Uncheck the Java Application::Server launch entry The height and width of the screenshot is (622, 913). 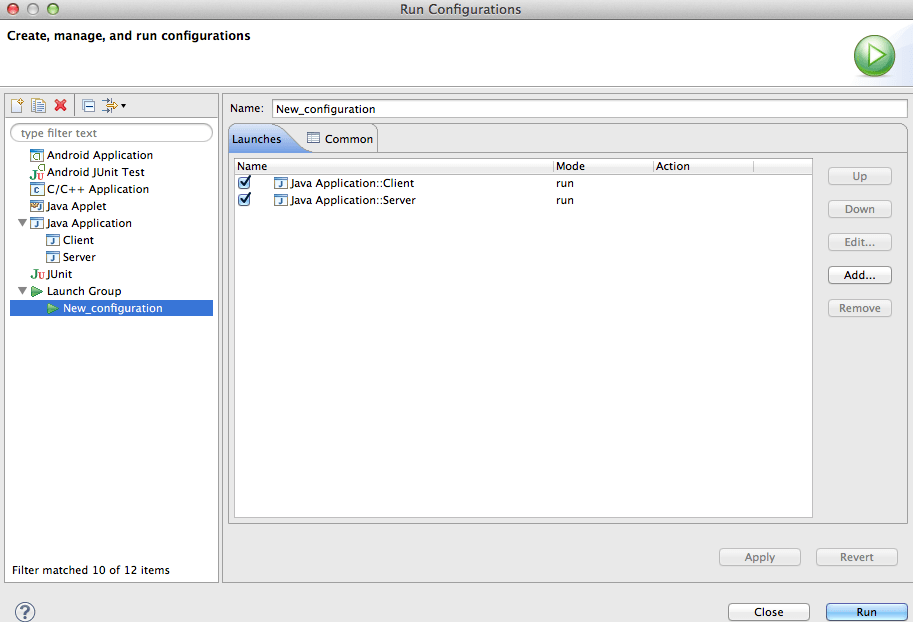tap(244, 200)
